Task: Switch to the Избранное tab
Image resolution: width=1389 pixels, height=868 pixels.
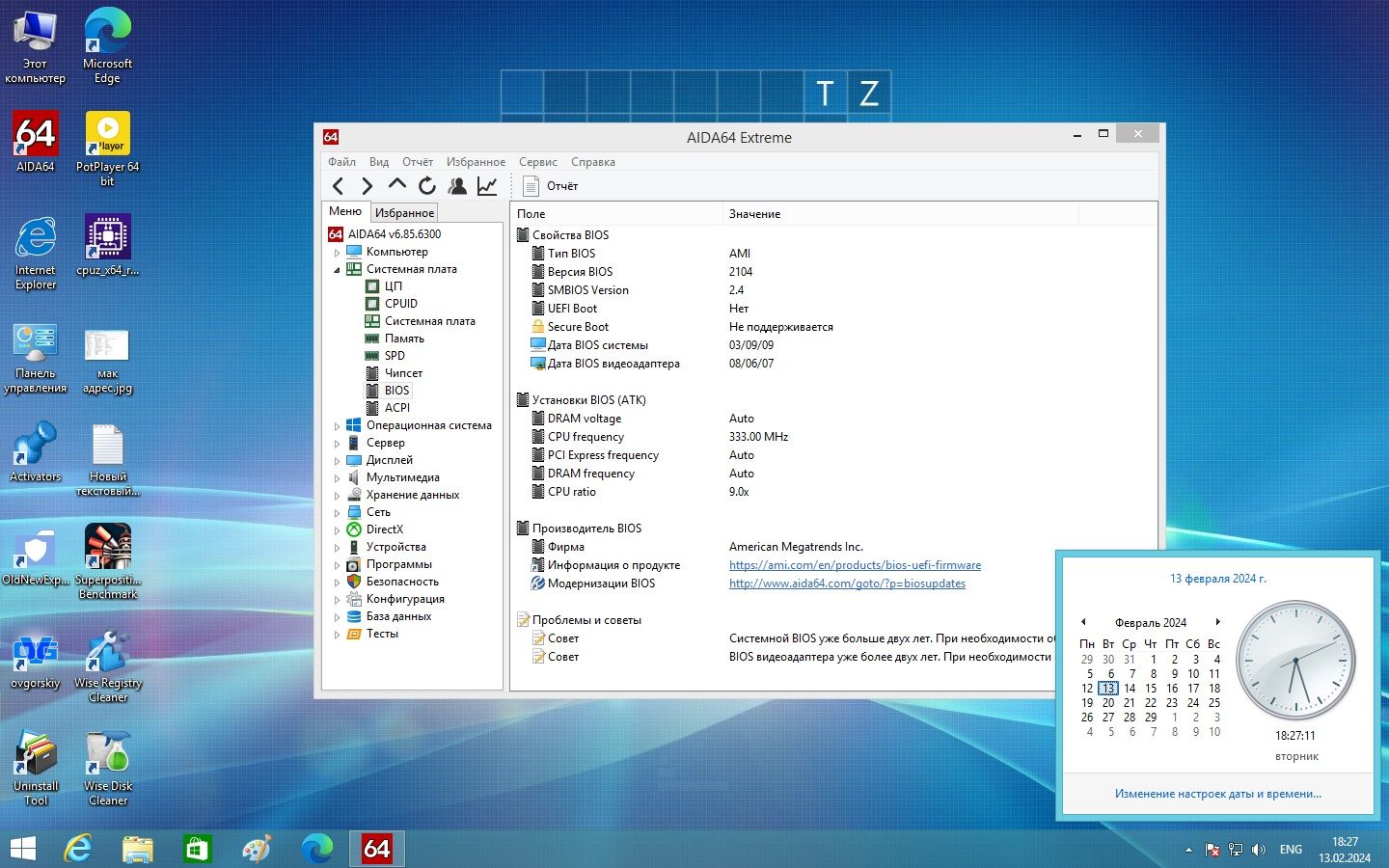Action: pyautogui.click(x=404, y=213)
